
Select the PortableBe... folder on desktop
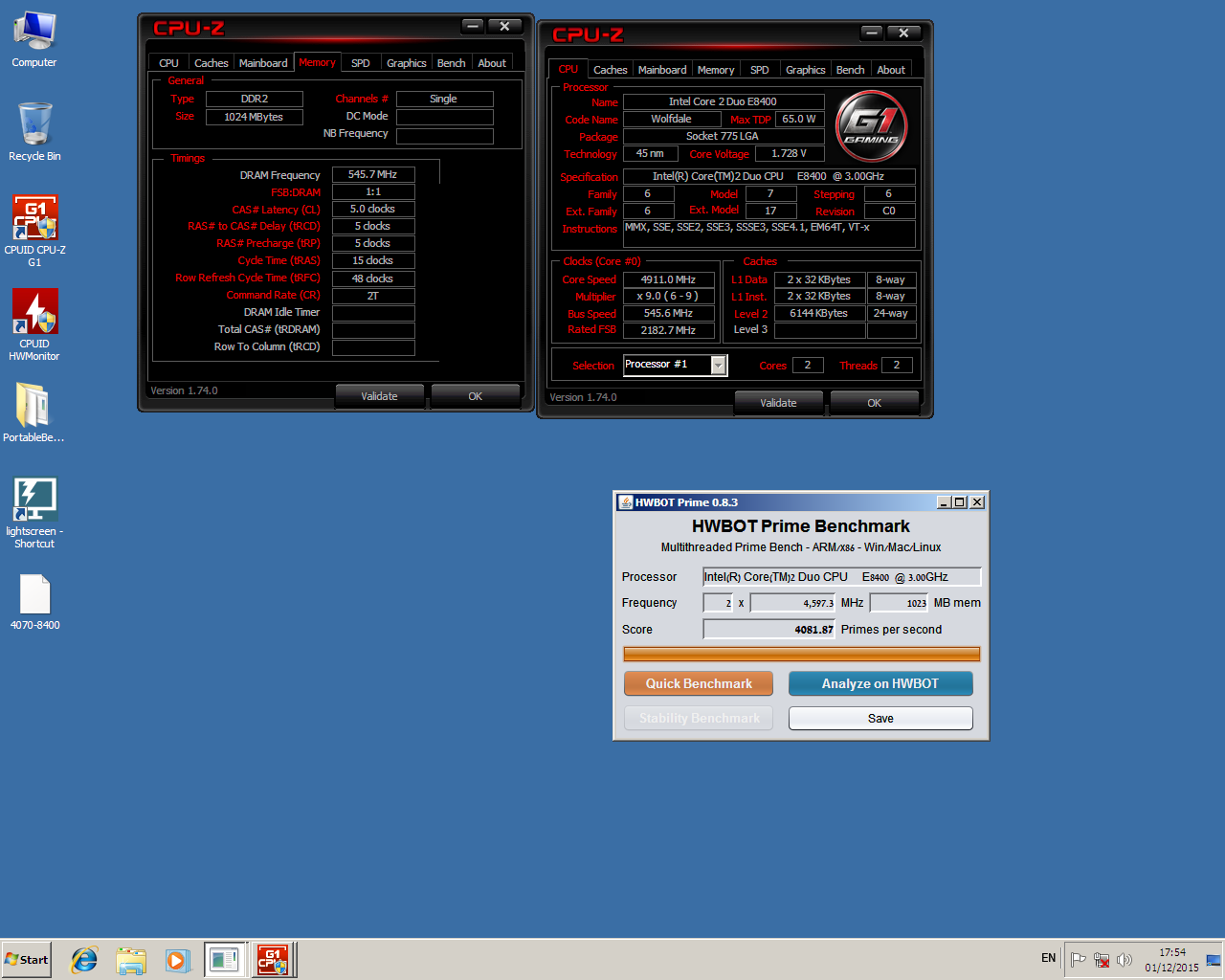(x=34, y=412)
